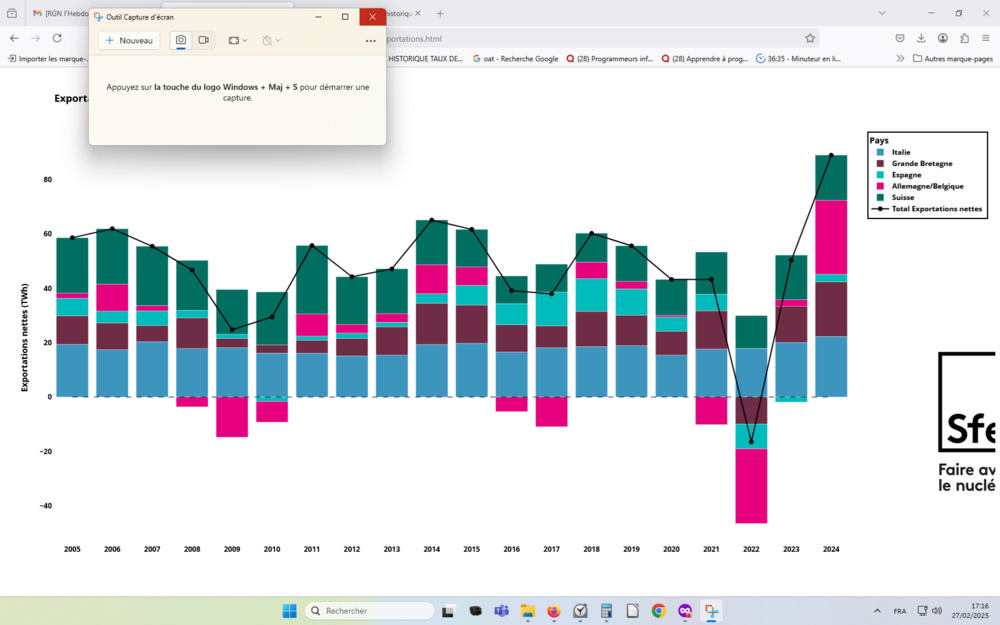Open Firefox downloads panel
1000x625 pixels.
click(x=921, y=38)
